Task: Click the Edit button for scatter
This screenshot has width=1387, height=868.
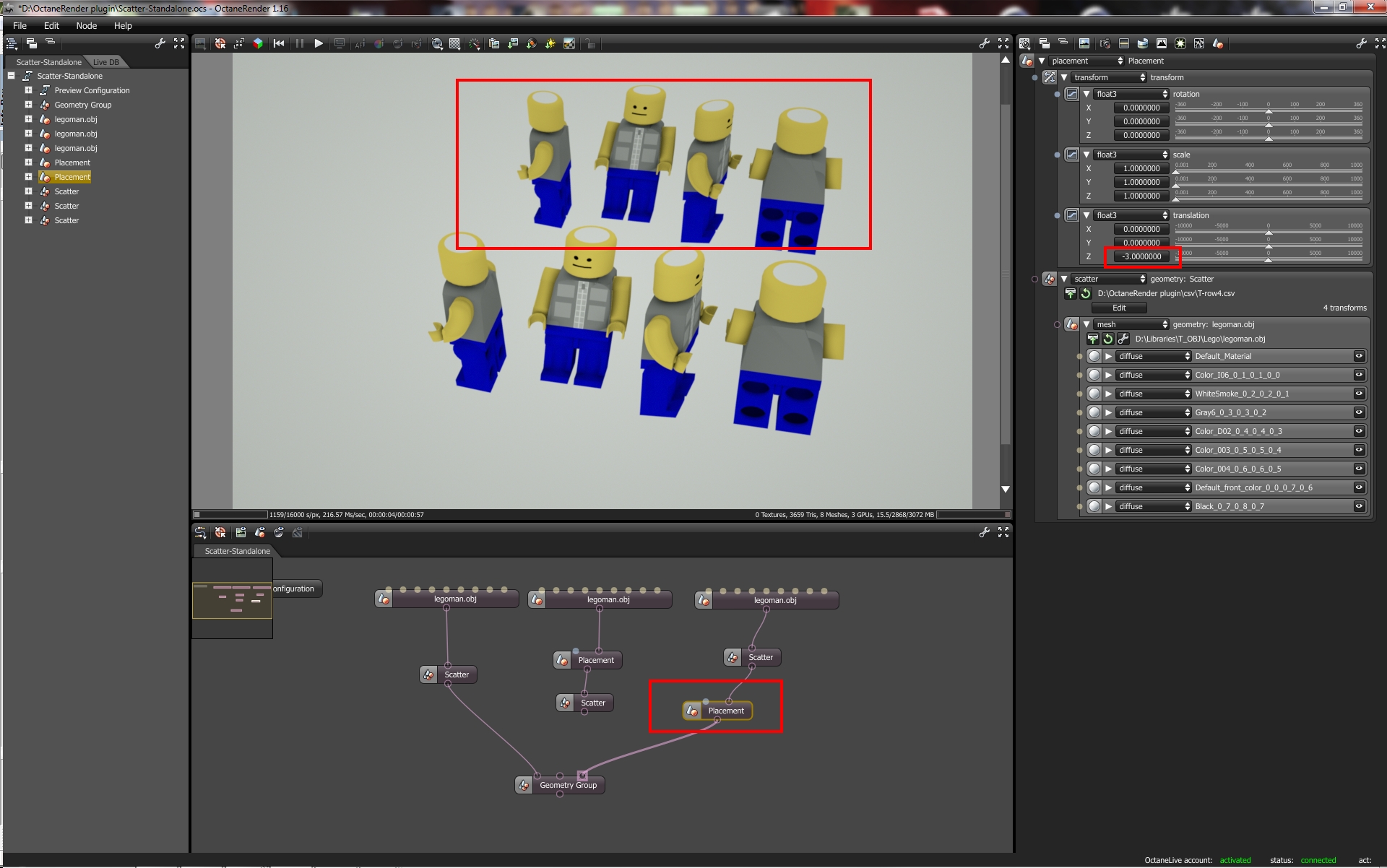Action: [1119, 308]
